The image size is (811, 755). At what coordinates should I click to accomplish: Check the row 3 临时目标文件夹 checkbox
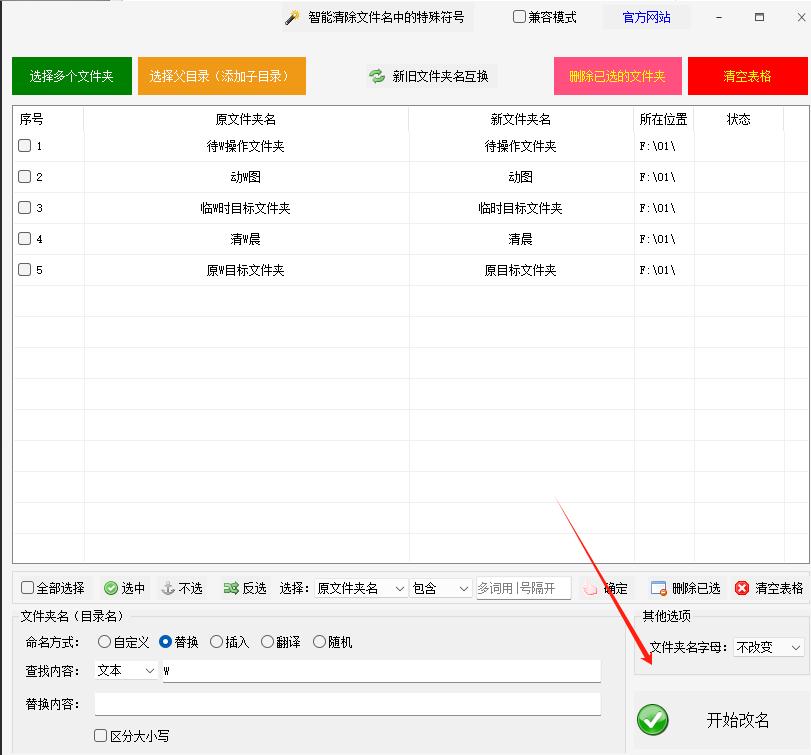[25, 208]
